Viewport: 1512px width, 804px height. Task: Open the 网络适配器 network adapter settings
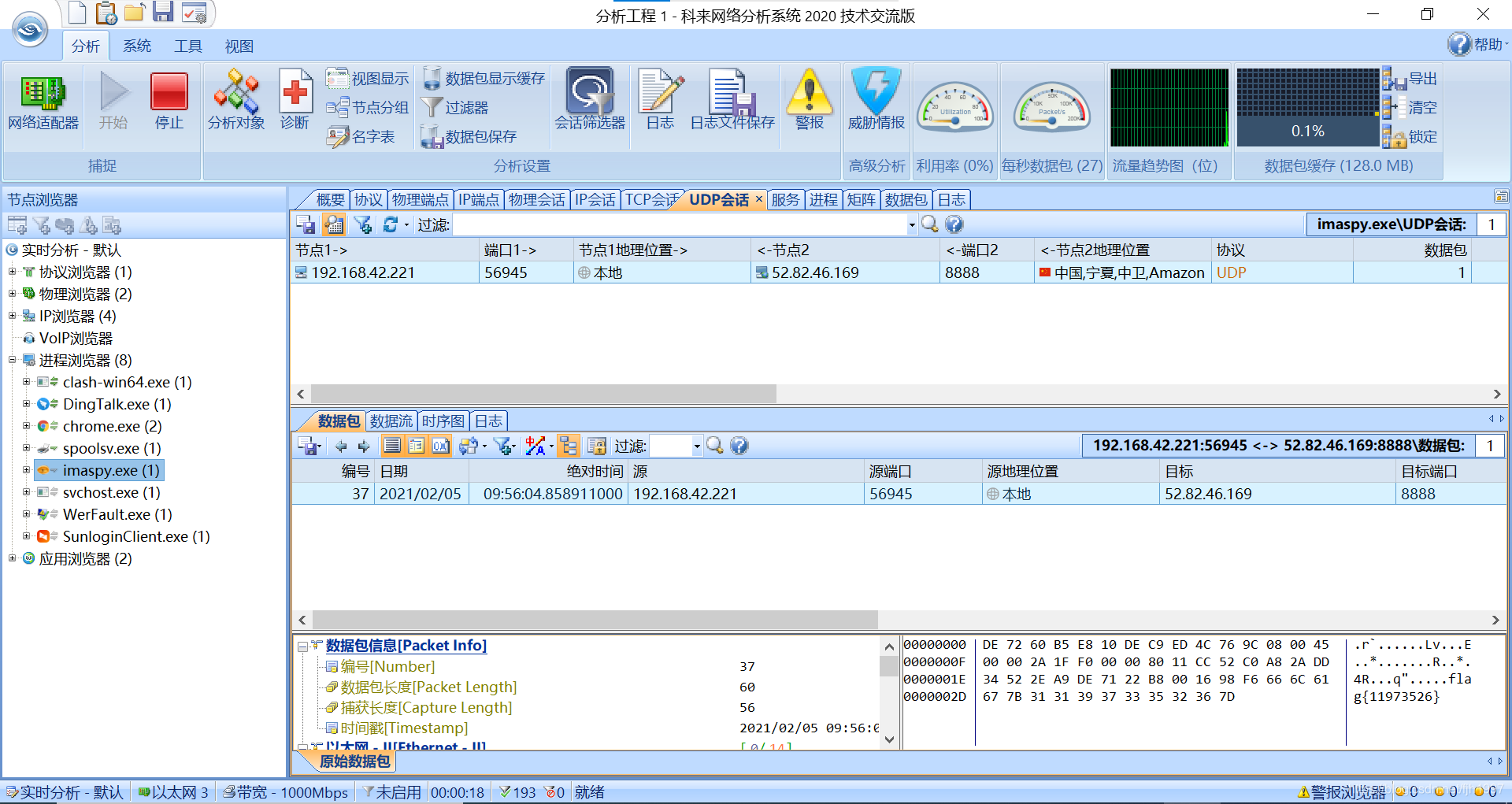(x=43, y=102)
